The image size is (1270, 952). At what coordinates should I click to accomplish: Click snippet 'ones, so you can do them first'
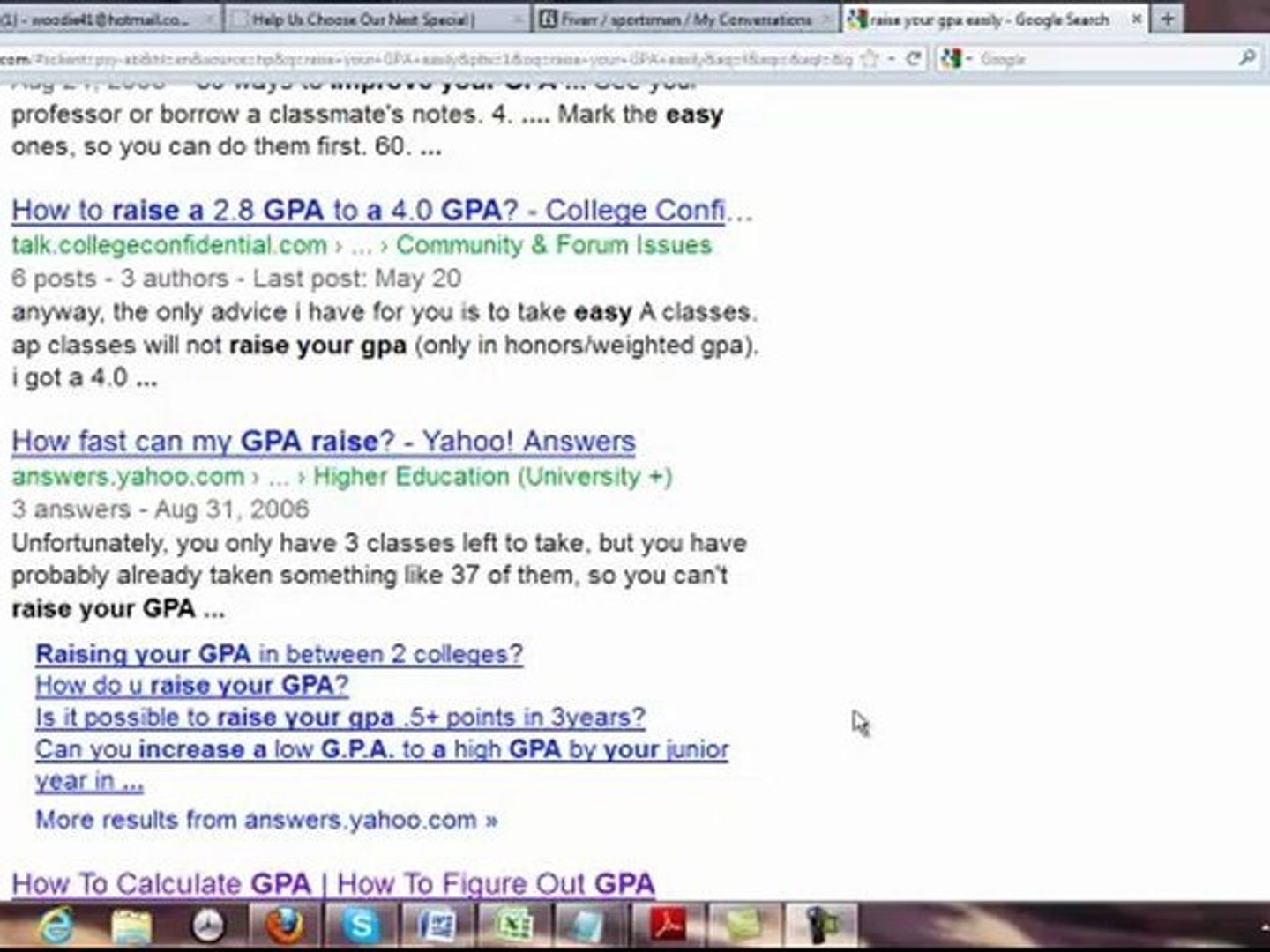point(227,146)
